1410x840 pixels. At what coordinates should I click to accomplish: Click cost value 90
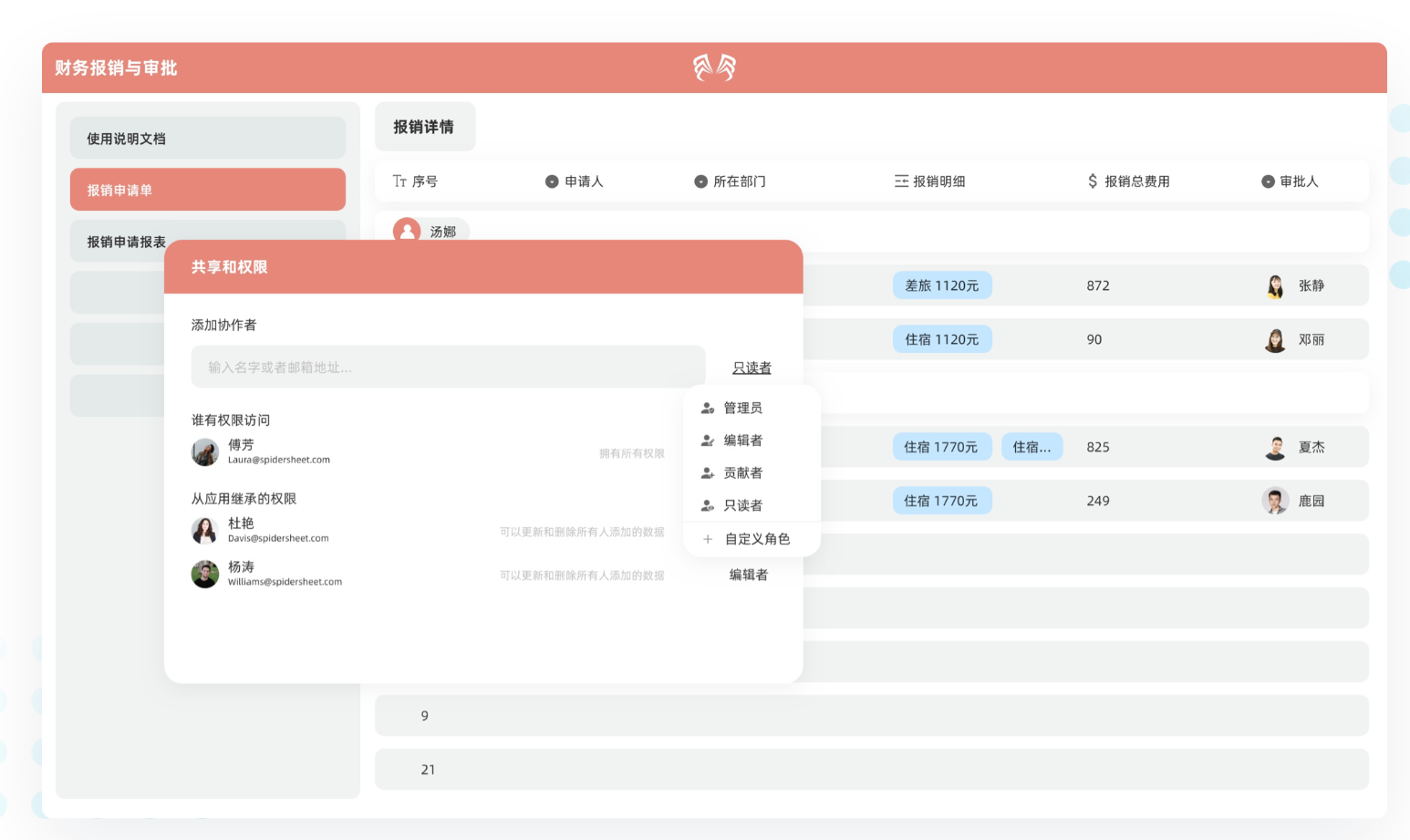point(1094,339)
